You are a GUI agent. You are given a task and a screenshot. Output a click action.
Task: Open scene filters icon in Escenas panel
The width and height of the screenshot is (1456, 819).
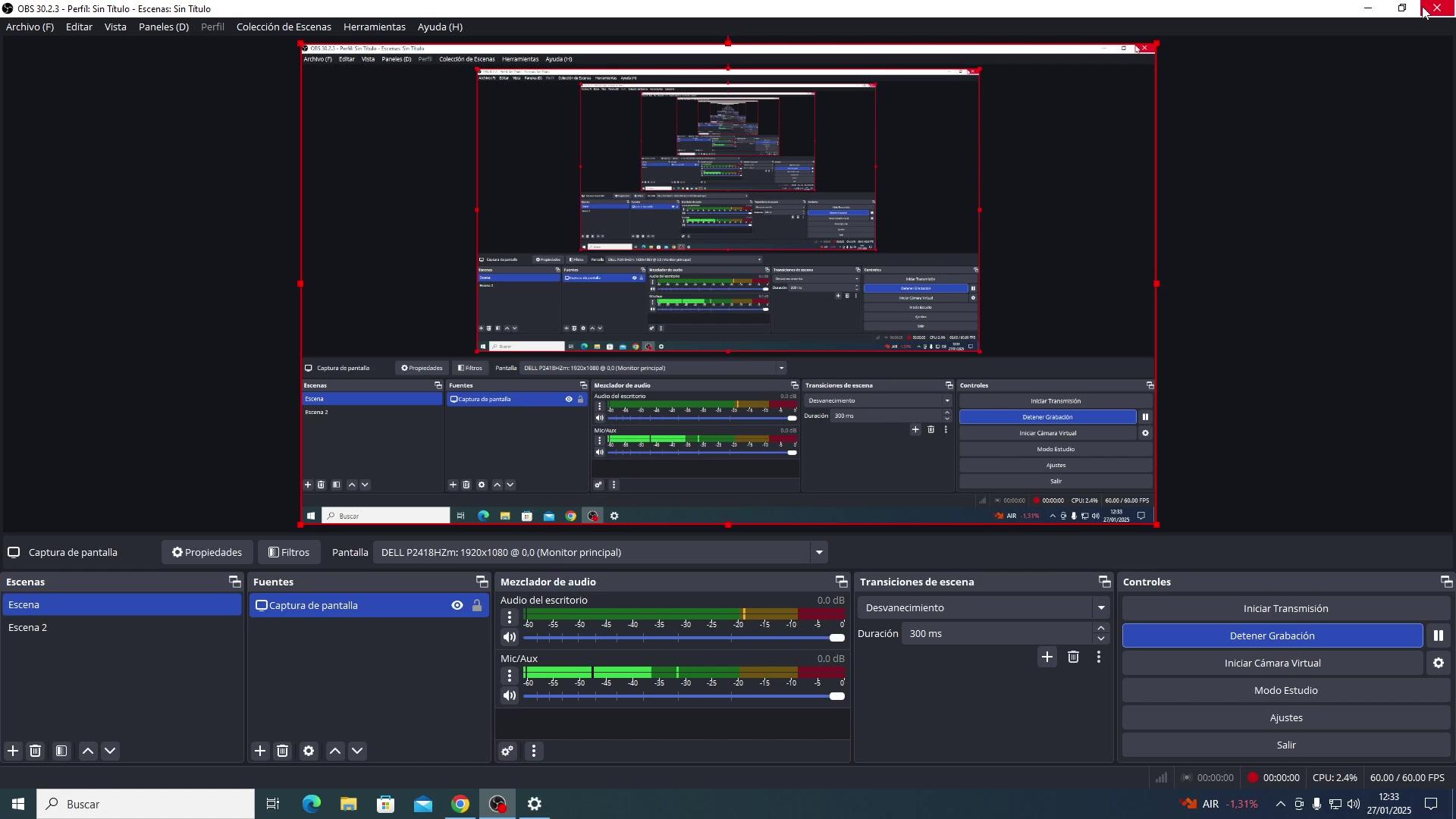61,752
